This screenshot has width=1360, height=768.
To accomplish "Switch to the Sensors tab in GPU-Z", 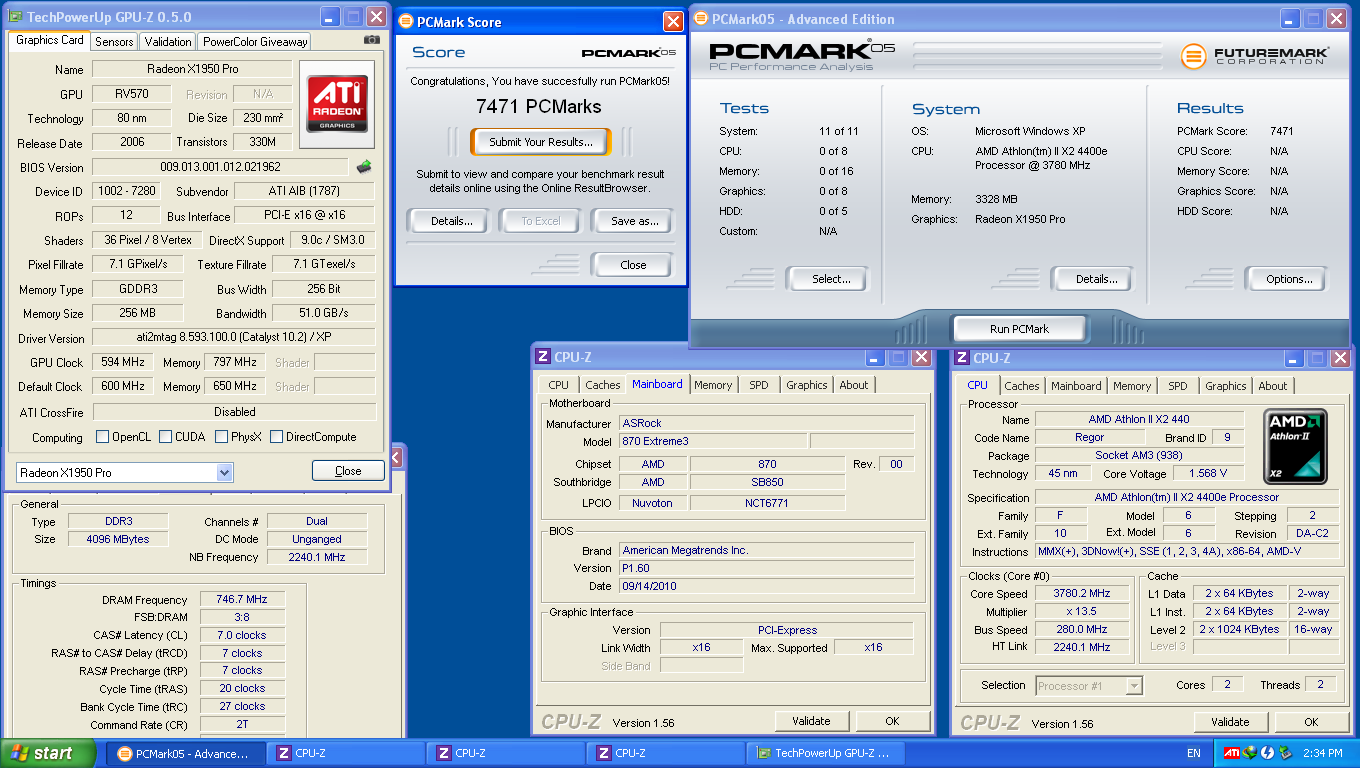I will [114, 42].
